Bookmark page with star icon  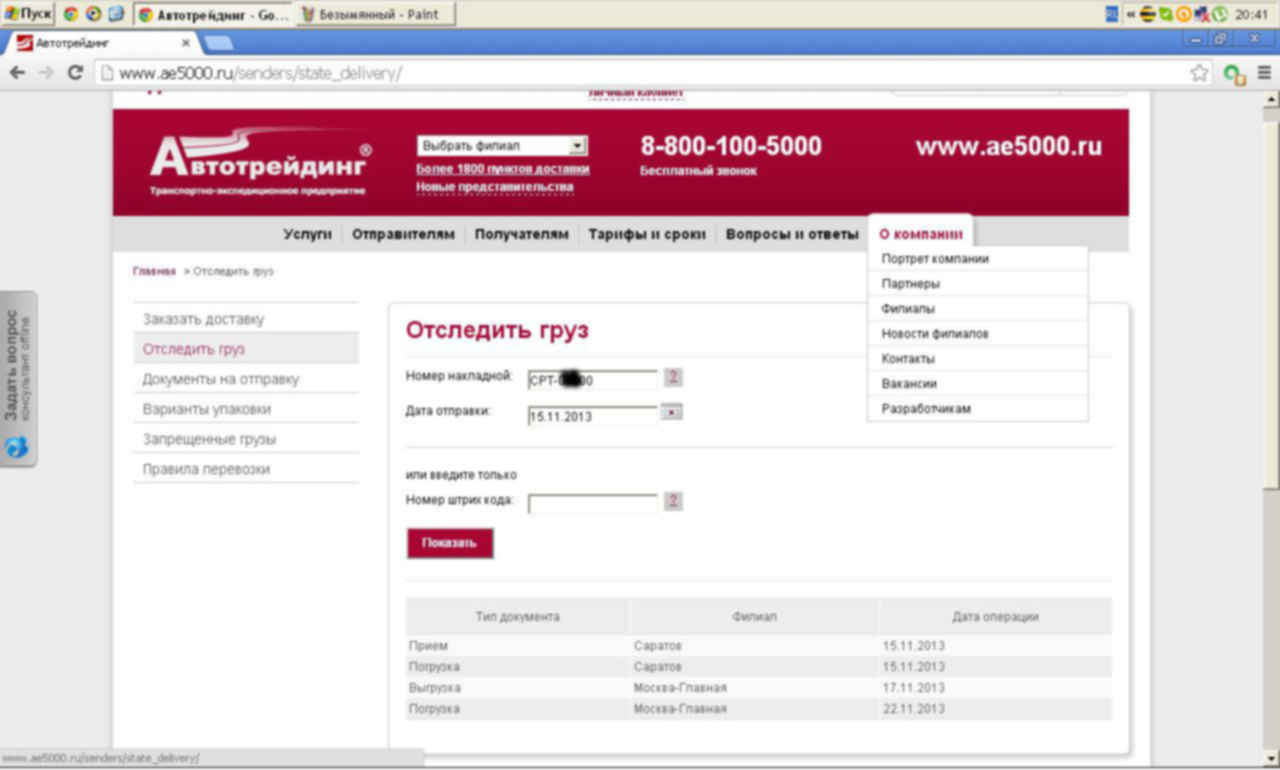[1199, 73]
